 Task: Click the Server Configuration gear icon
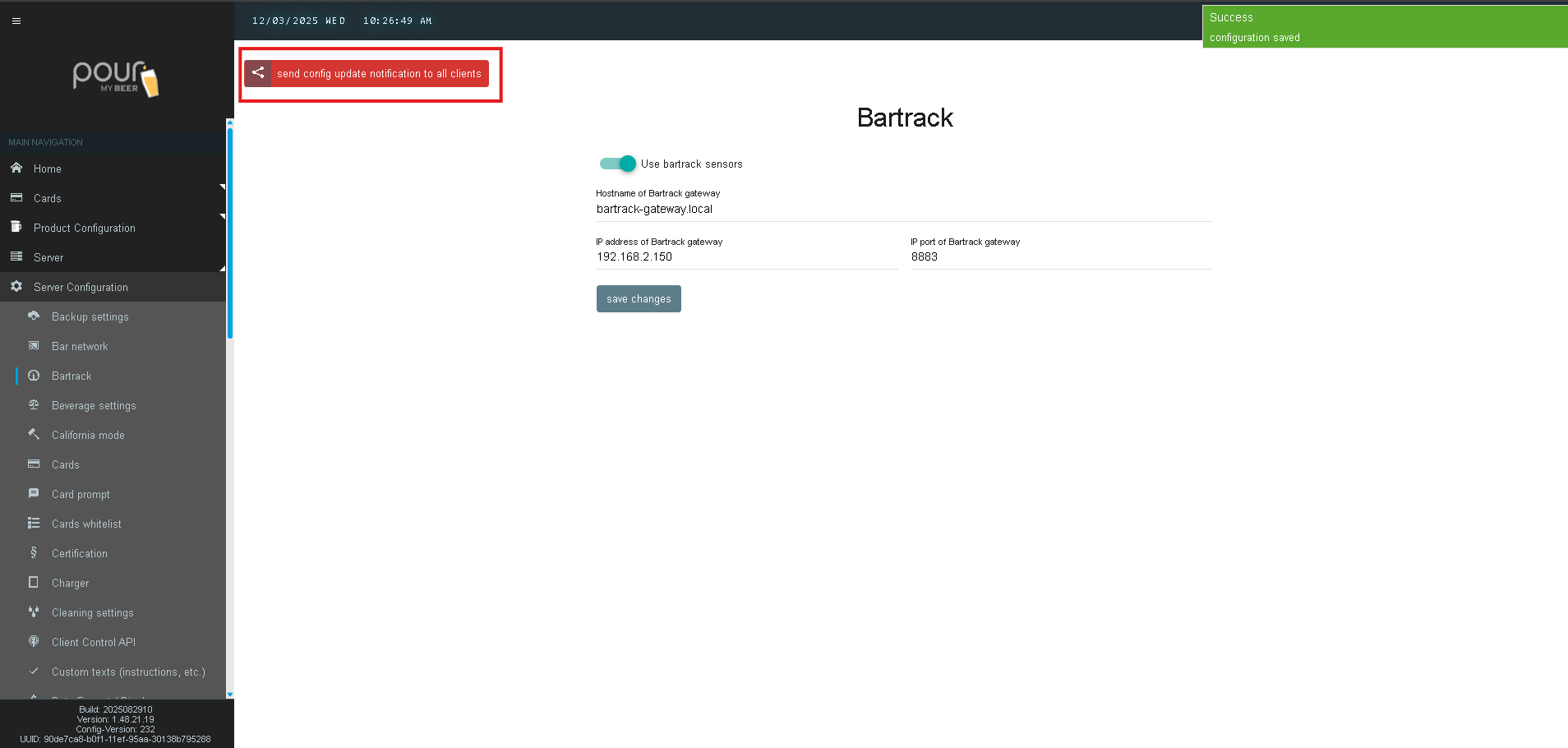pyautogui.click(x=16, y=287)
